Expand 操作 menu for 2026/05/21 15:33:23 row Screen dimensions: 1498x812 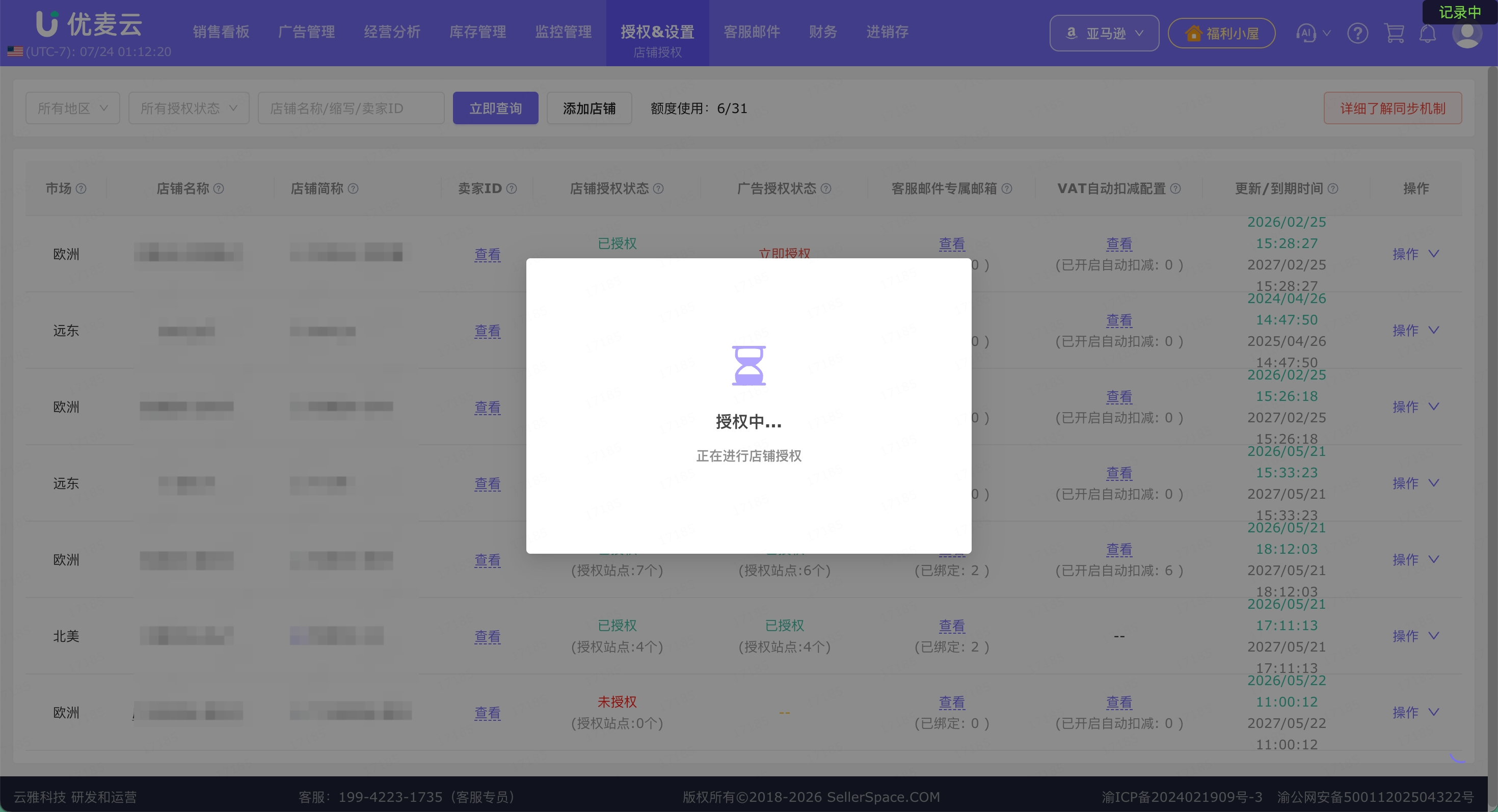pos(1415,483)
